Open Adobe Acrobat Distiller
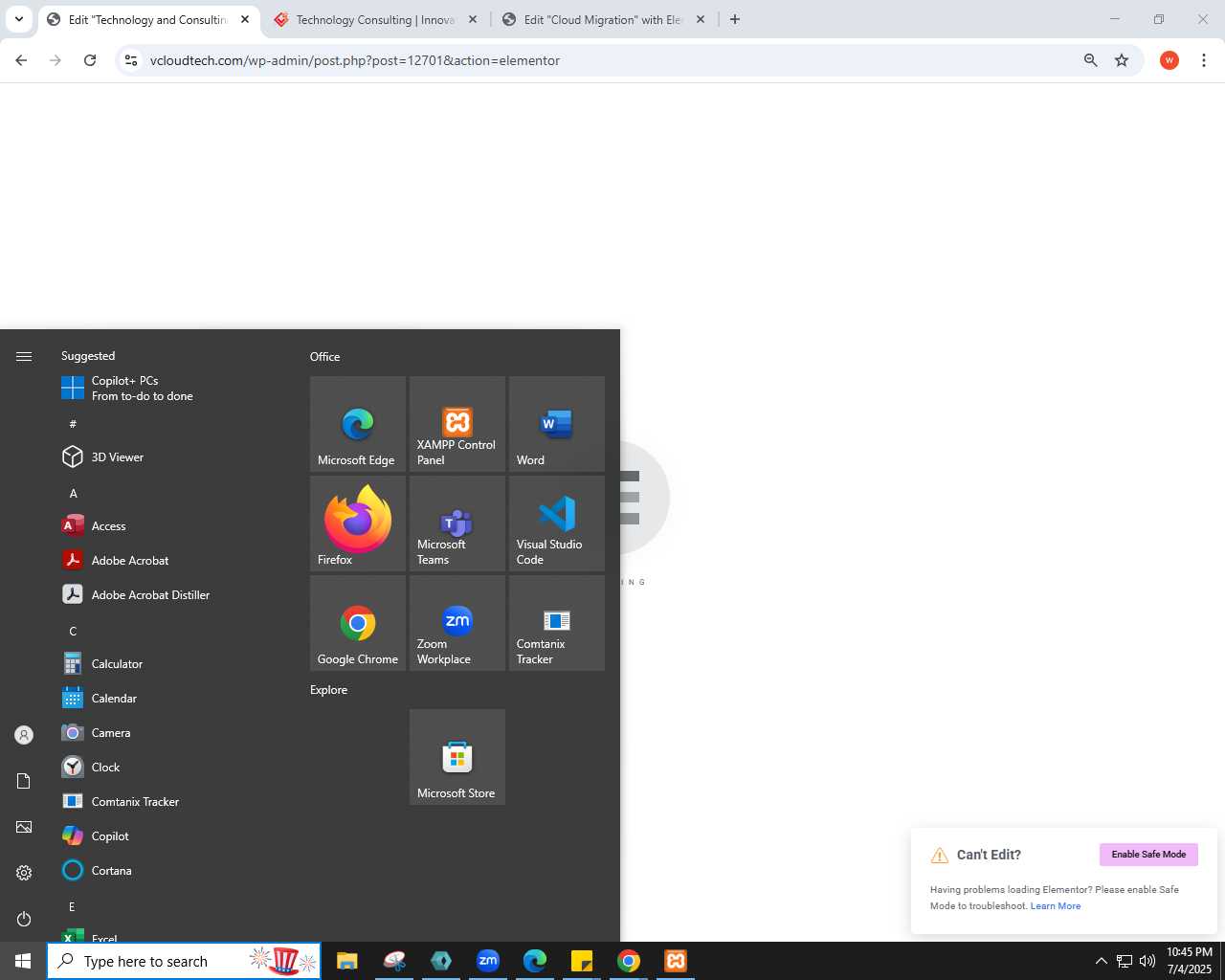This screenshot has height=980, width=1225. pyautogui.click(x=172, y=595)
